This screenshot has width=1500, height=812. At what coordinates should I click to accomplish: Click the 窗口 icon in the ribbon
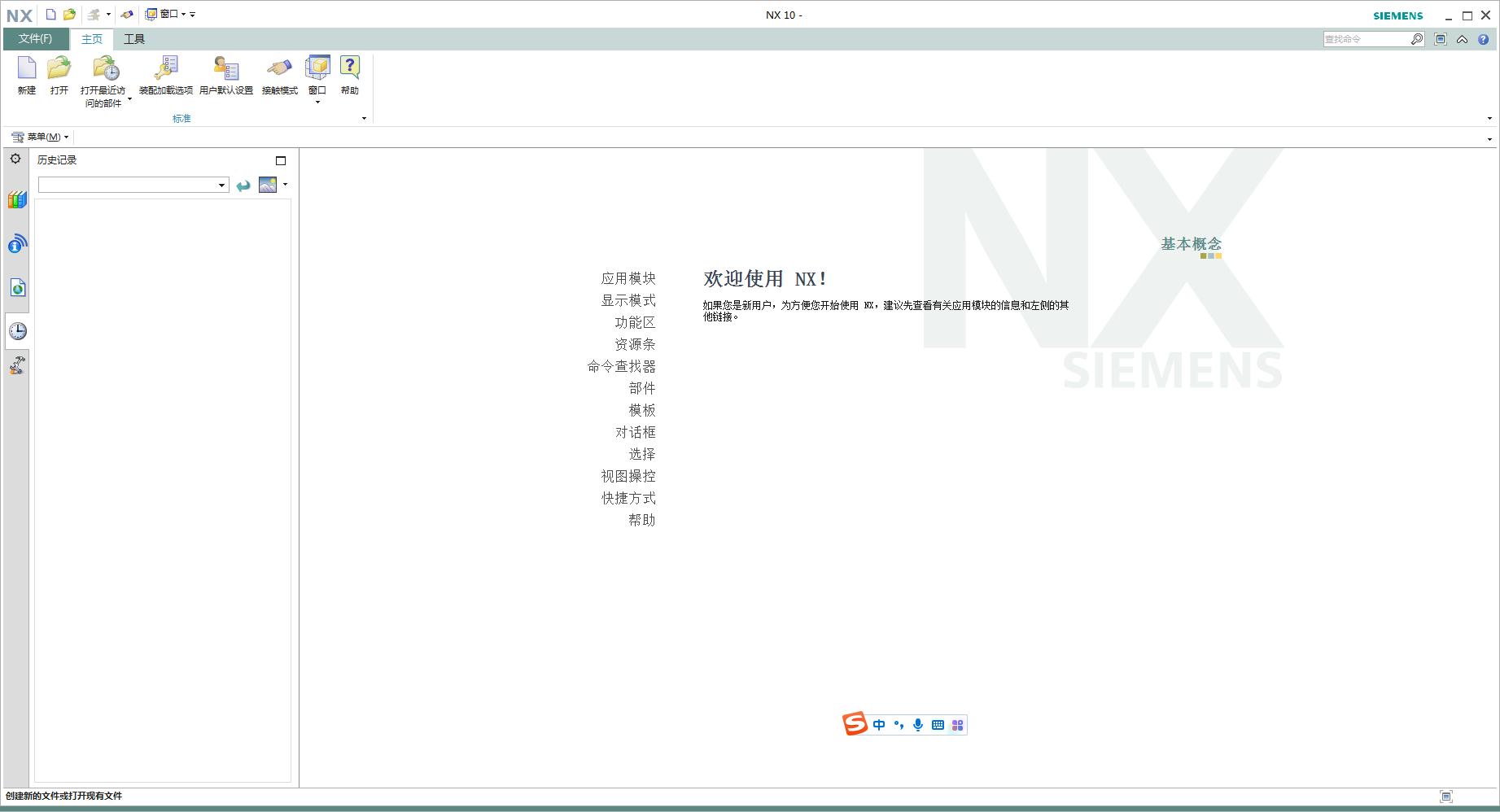[317, 68]
